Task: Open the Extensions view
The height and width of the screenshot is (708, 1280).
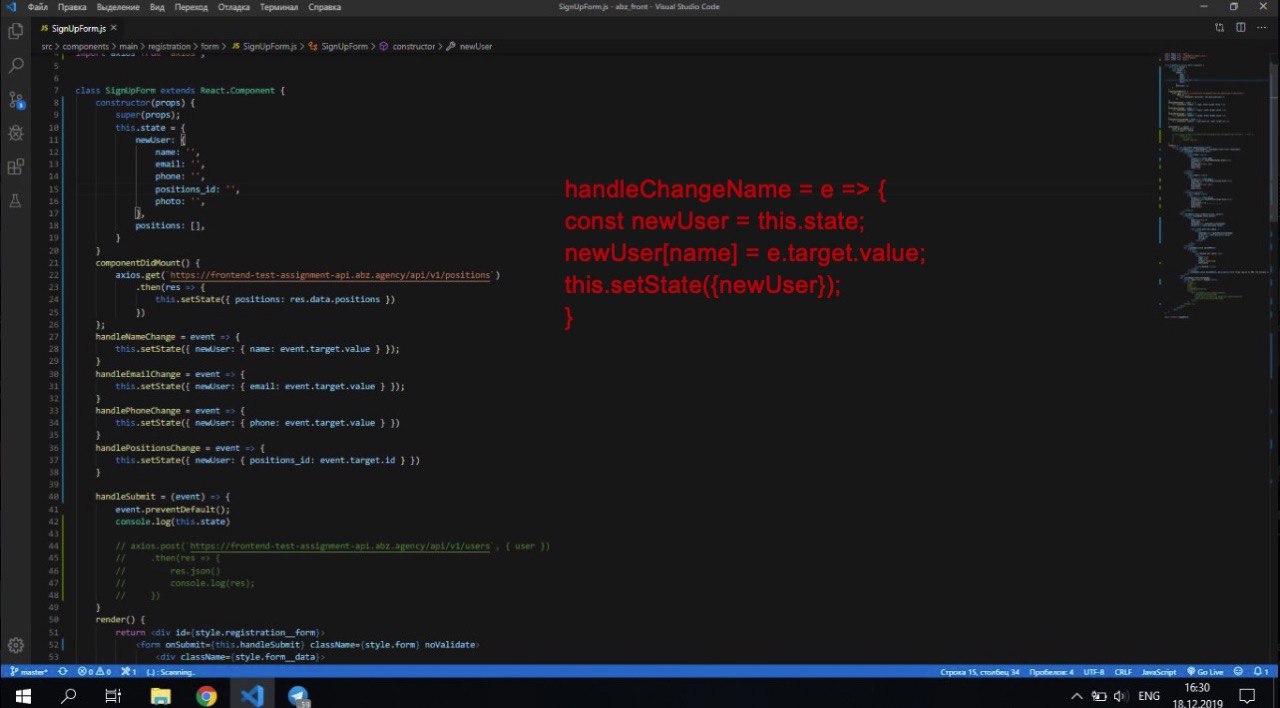Action: pyautogui.click(x=16, y=167)
